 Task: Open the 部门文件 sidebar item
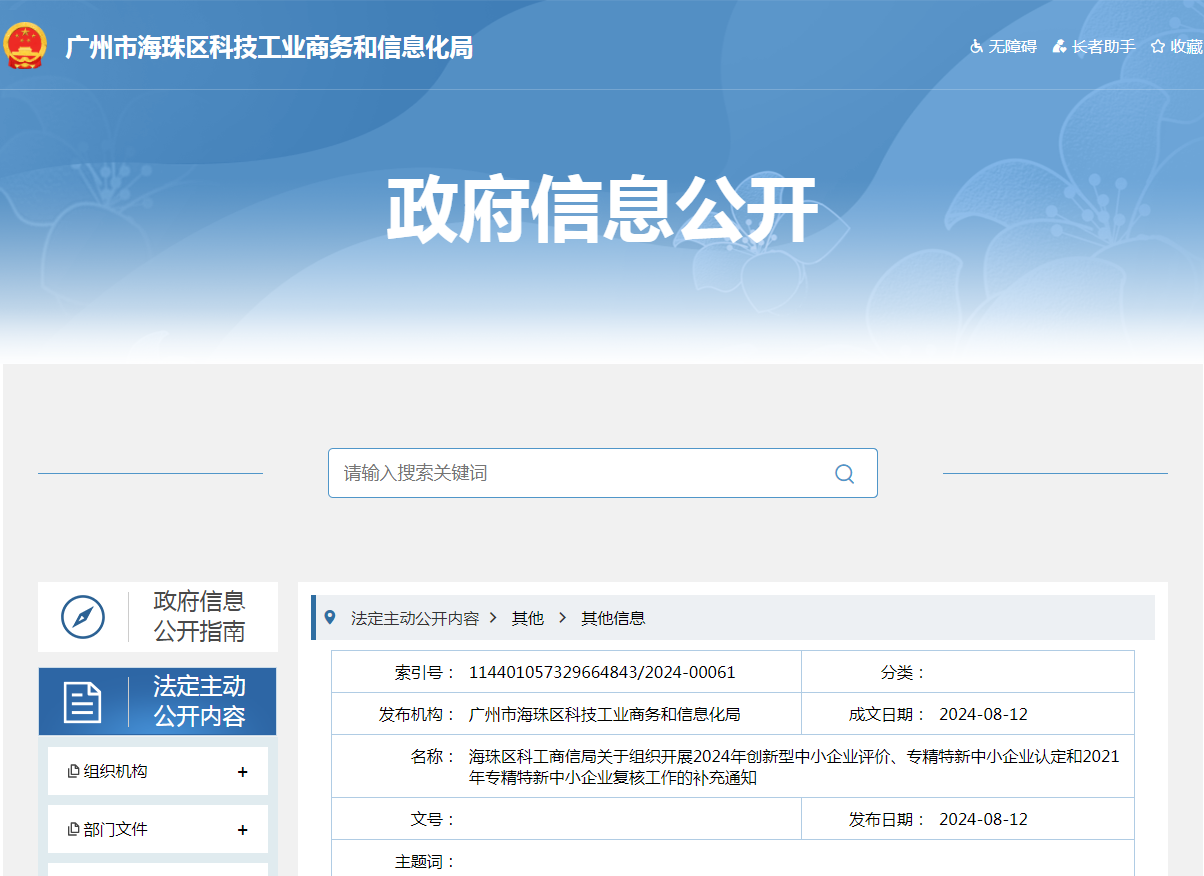115,830
